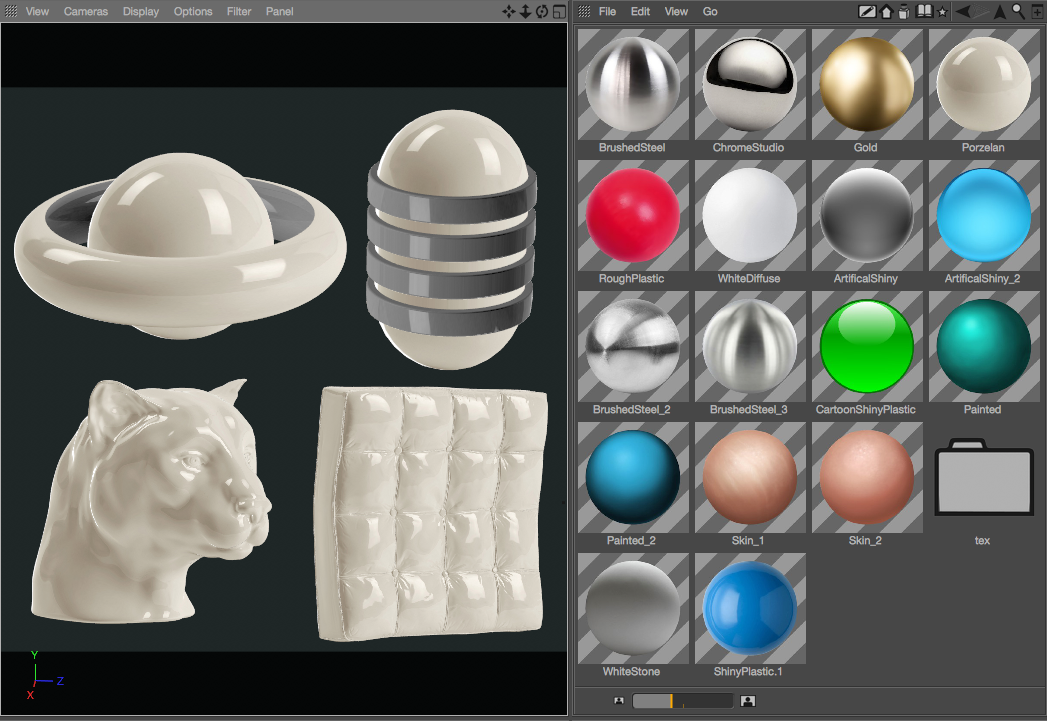The image size is (1047, 721).
Task: Click the pencil edit icon in browser toolbar
Action: coord(867,11)
